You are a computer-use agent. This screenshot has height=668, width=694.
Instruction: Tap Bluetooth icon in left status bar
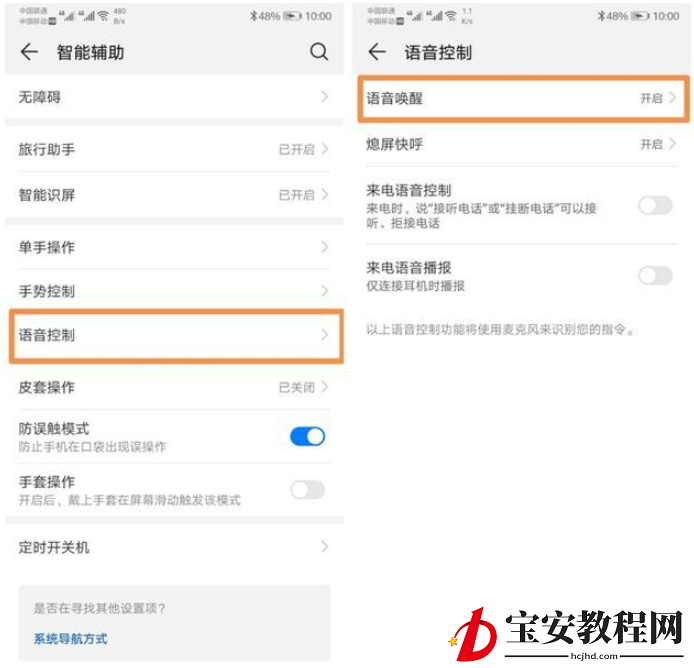tap(253, 16)
